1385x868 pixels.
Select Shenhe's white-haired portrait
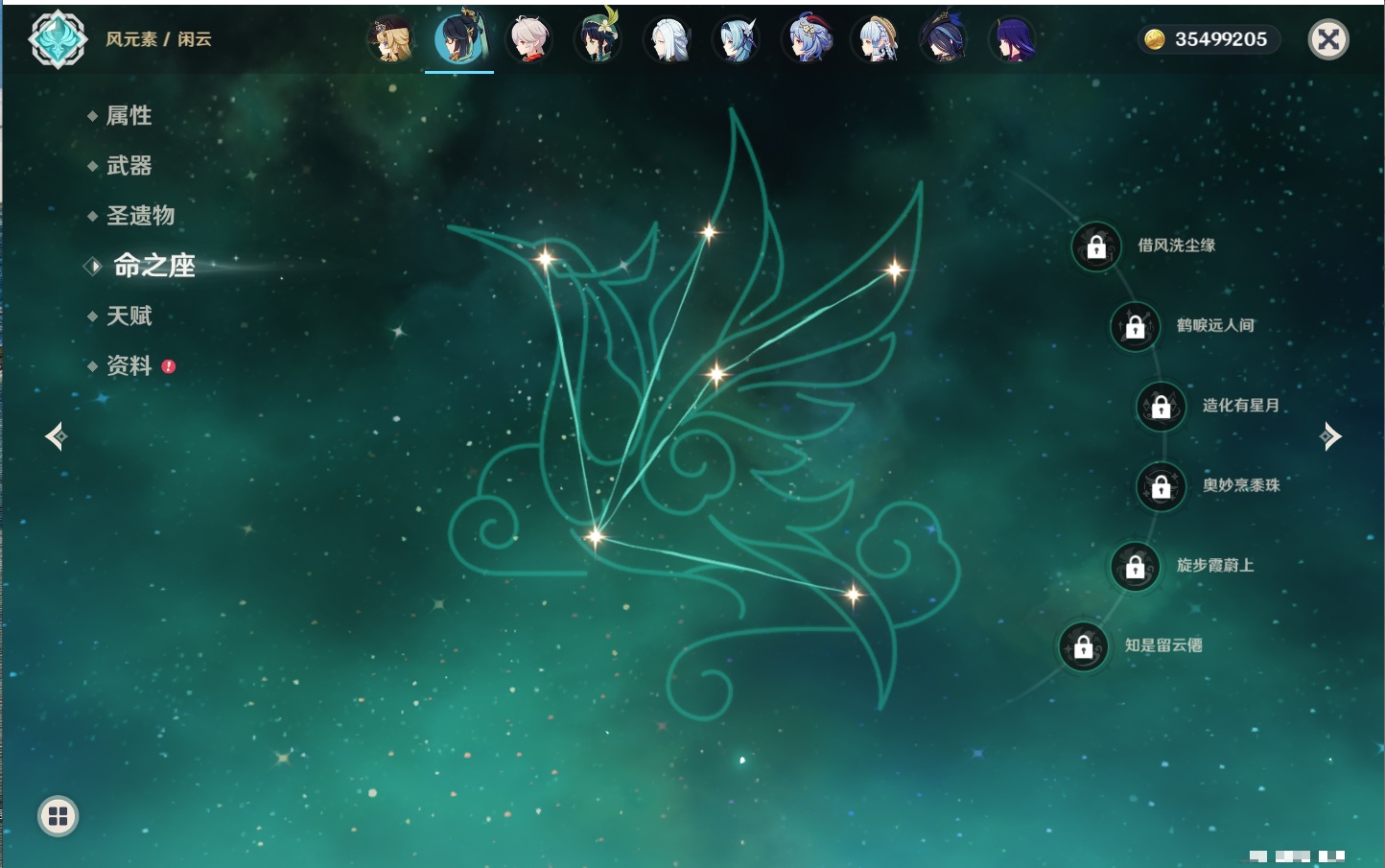click(669, 40)
